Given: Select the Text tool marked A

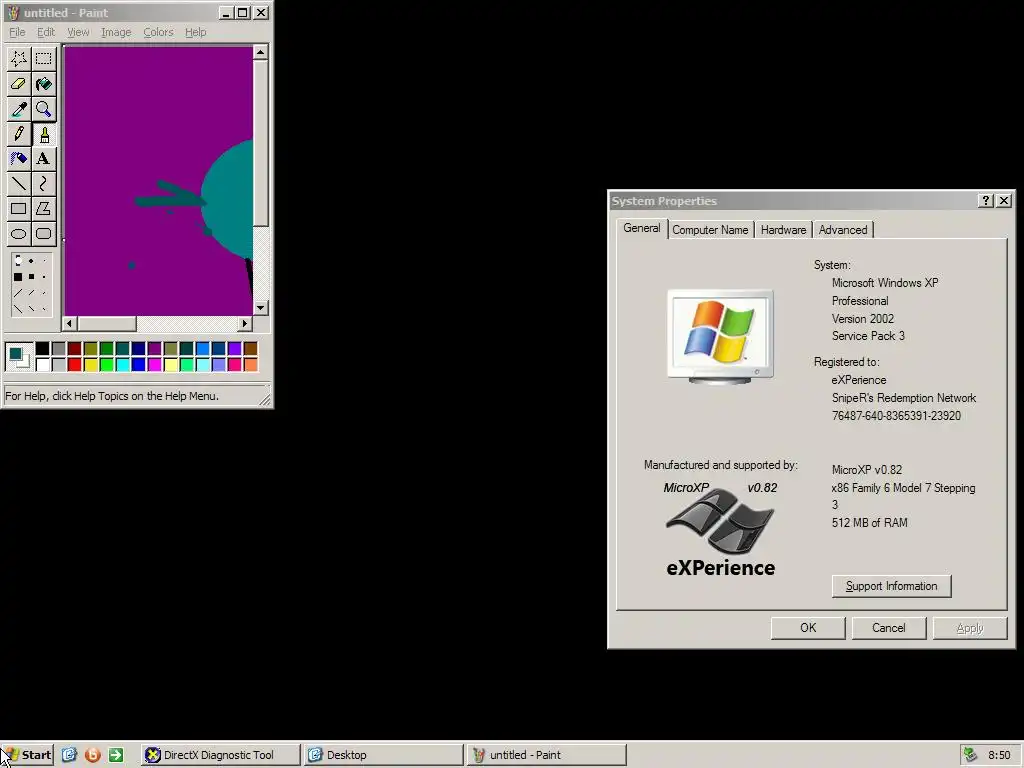Looking at the screenshot, I should tap(44, 159).
